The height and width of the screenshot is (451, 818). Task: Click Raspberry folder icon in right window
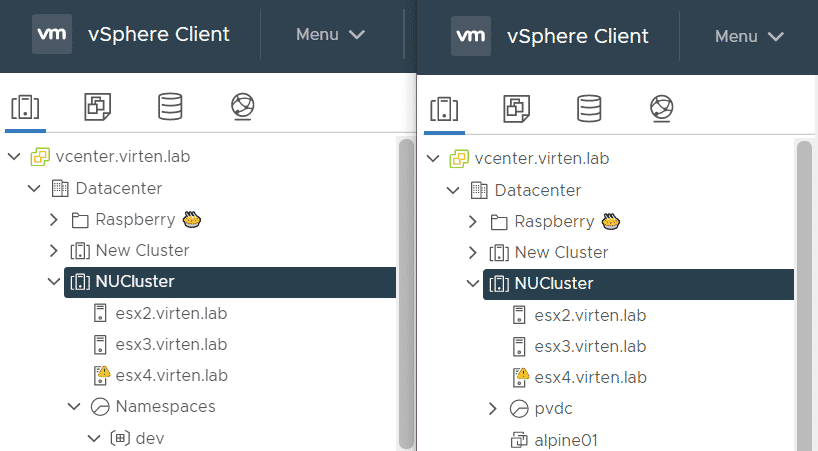pyautogui.click(x=499, y=222)
